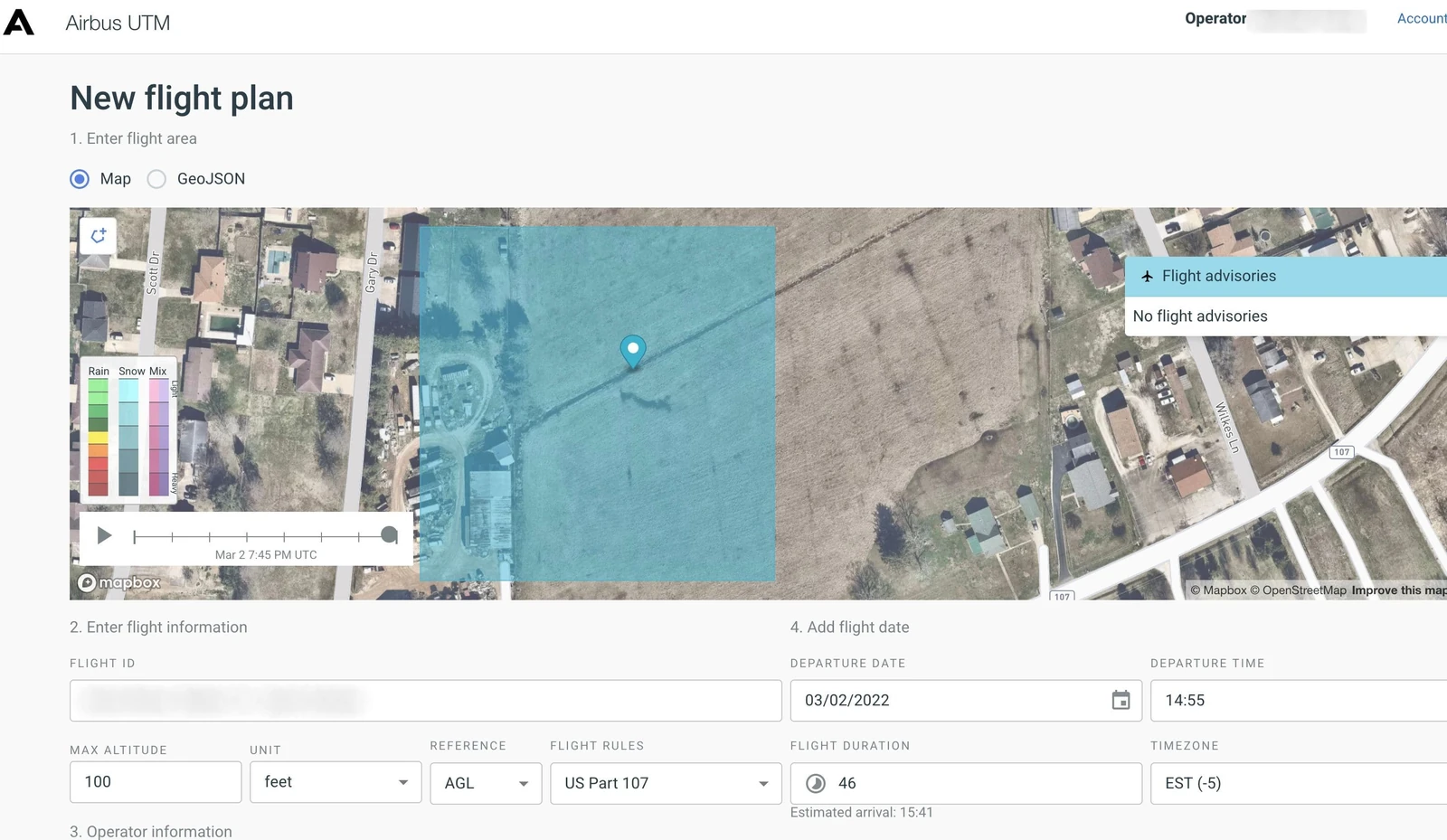The height and width of the screenshot is (840, 1447).
Task: Click Estimated arrival: 15:41 text
Action: coord(862,813)
